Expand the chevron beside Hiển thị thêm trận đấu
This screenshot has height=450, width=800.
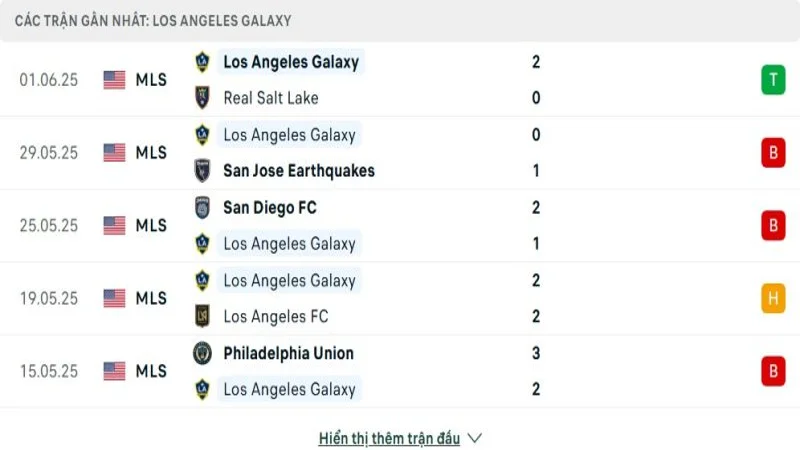coord(475,438)
